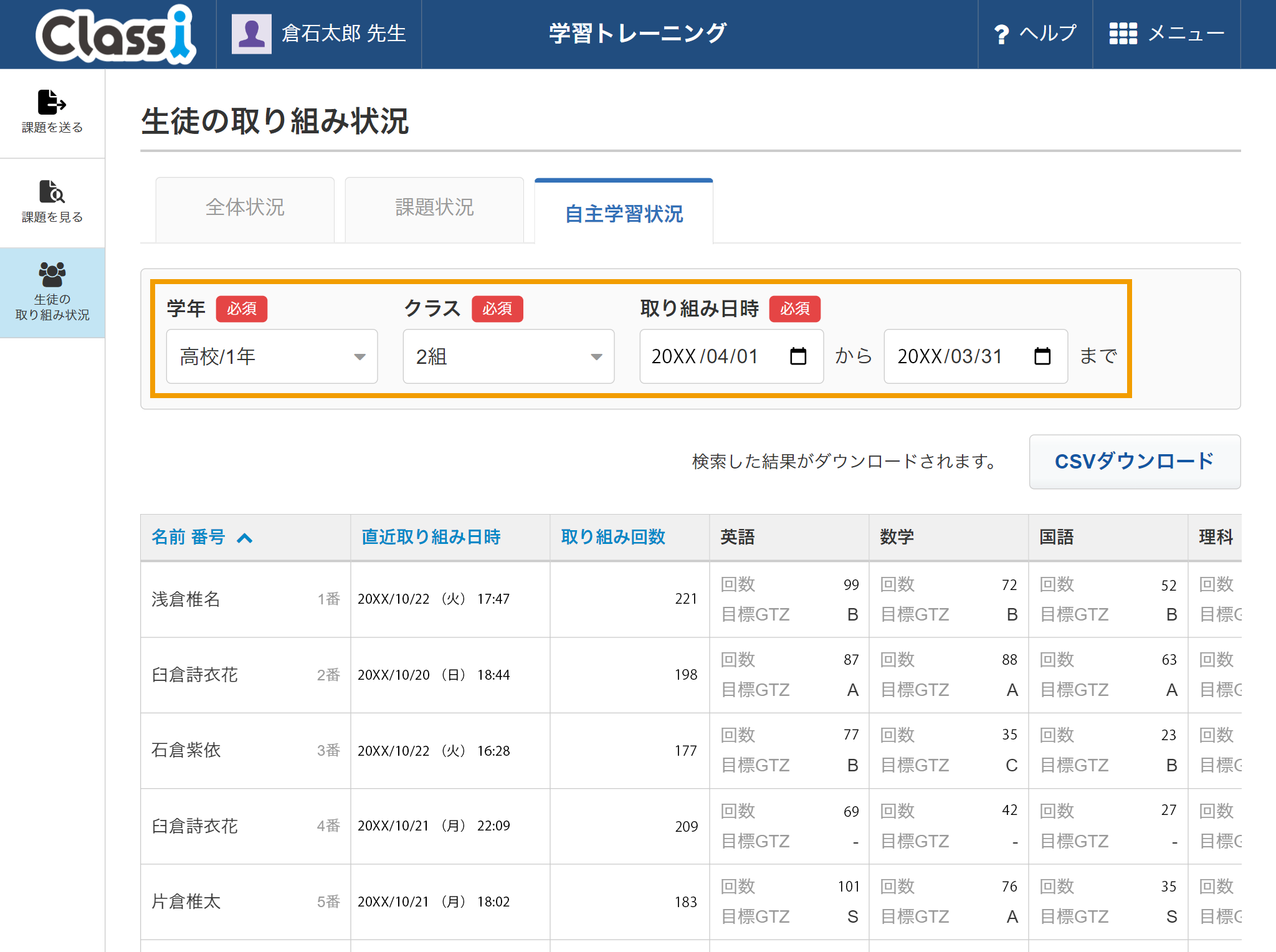Click 数学 count 88 in 2番 row

tap(1009, 660)
